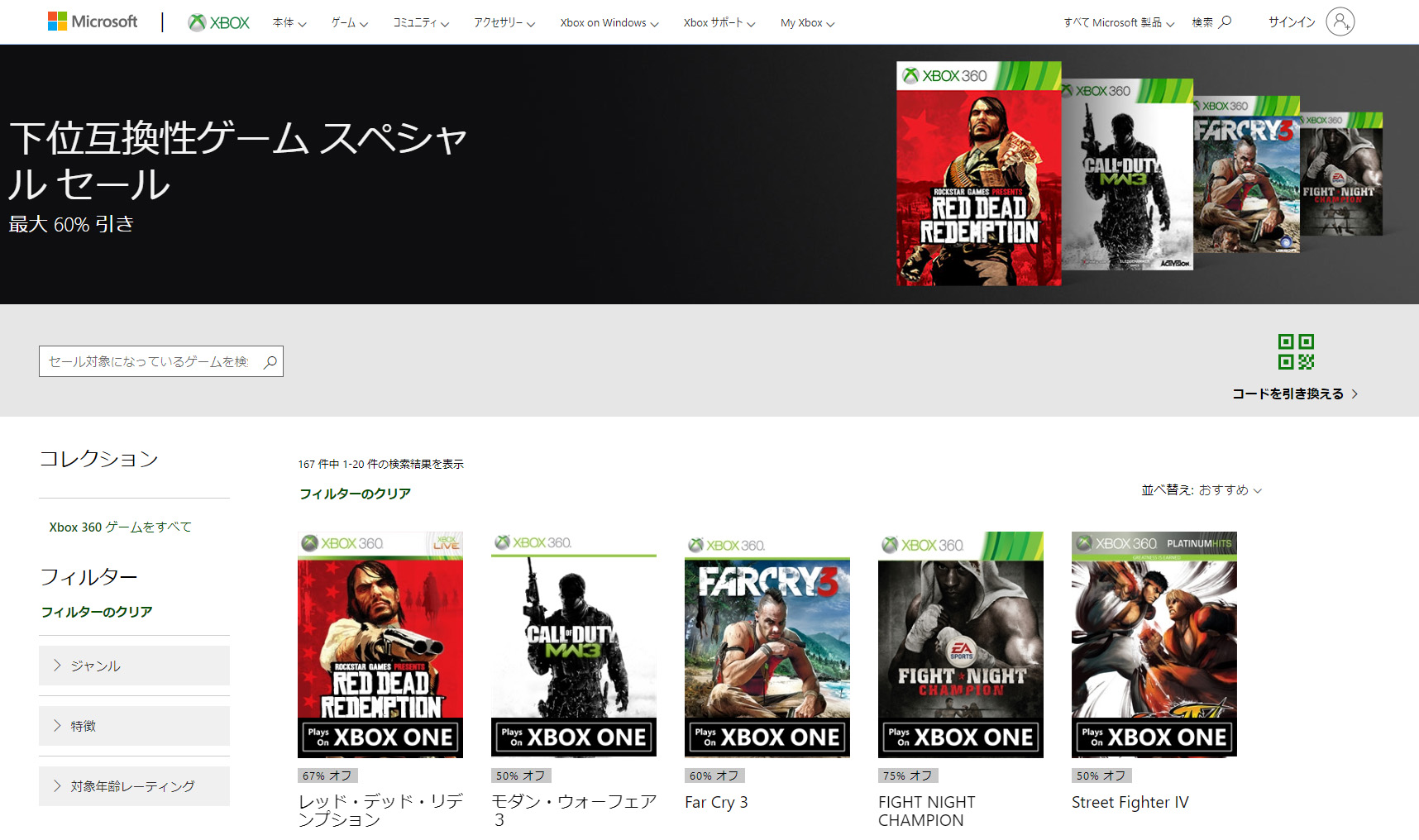Click the 75% オフ discount badge
This screenshot has height=840, width=1419.
[x=908, y=776]
